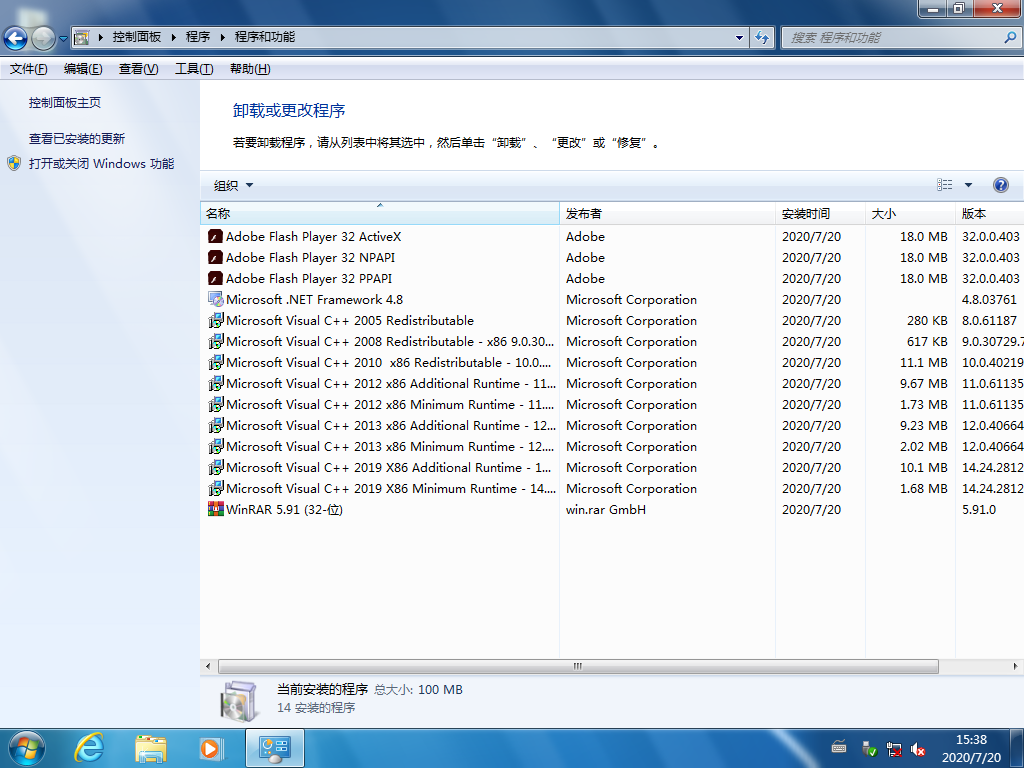Open the Windows Start button

26,748
